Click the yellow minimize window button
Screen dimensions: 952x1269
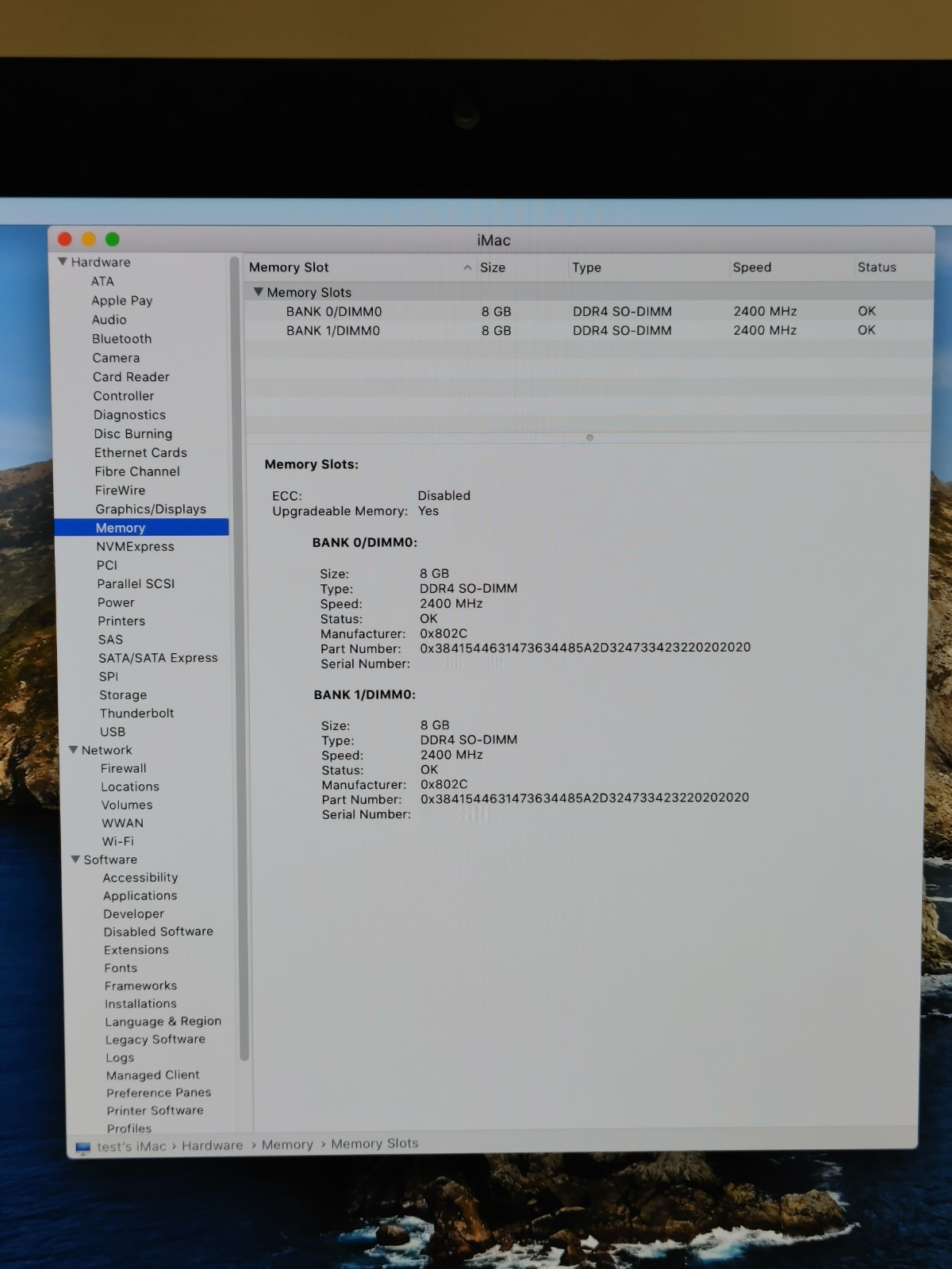89,239
